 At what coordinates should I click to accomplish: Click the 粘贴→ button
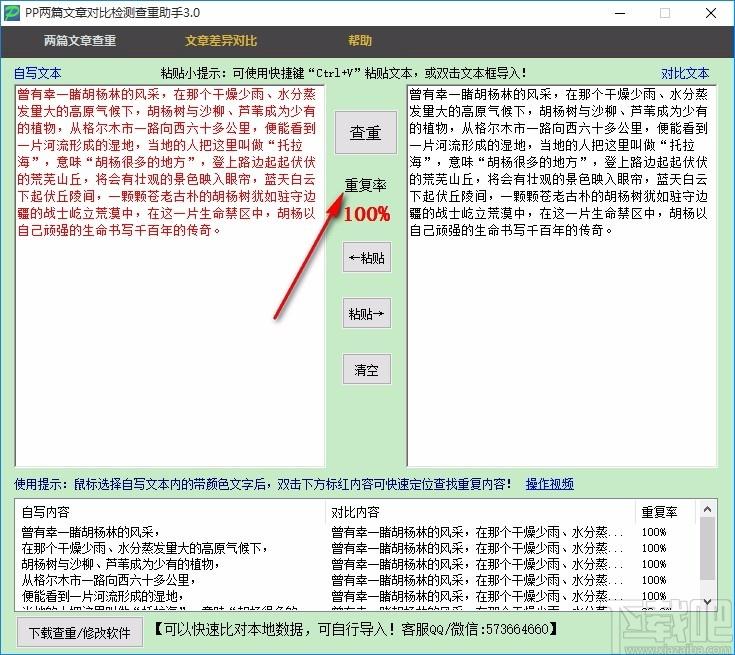click(x=367, y=313)
